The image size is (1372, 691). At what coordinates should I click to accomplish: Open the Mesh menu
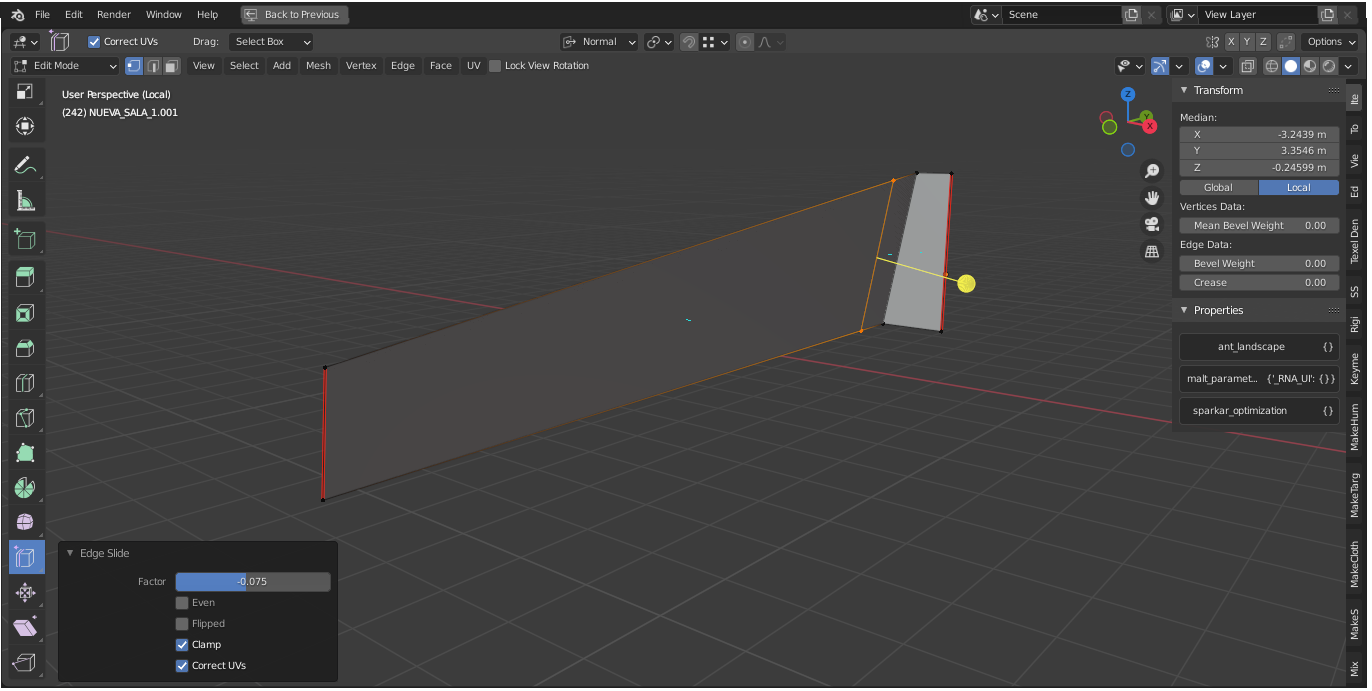coord(318,66)
